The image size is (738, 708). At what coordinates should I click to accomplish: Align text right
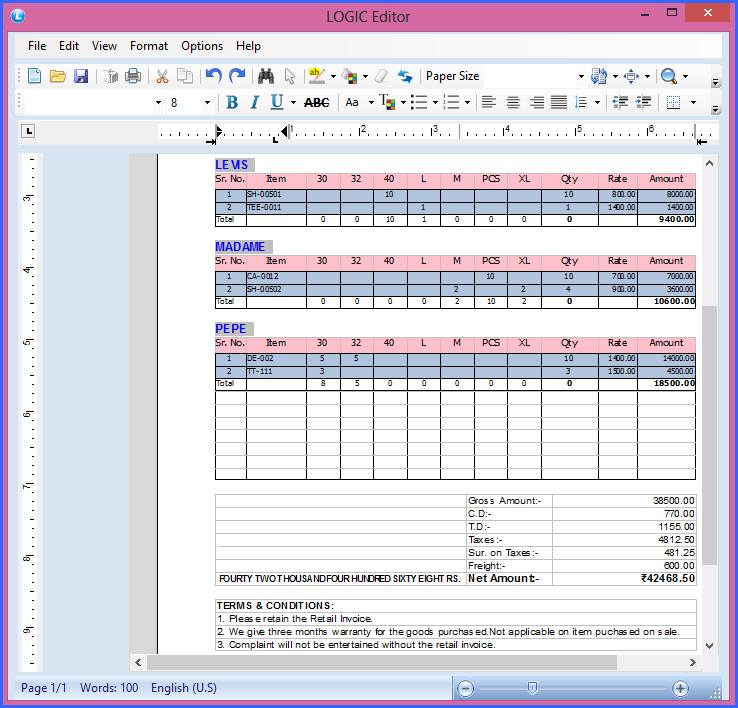[x=537, y=102]
